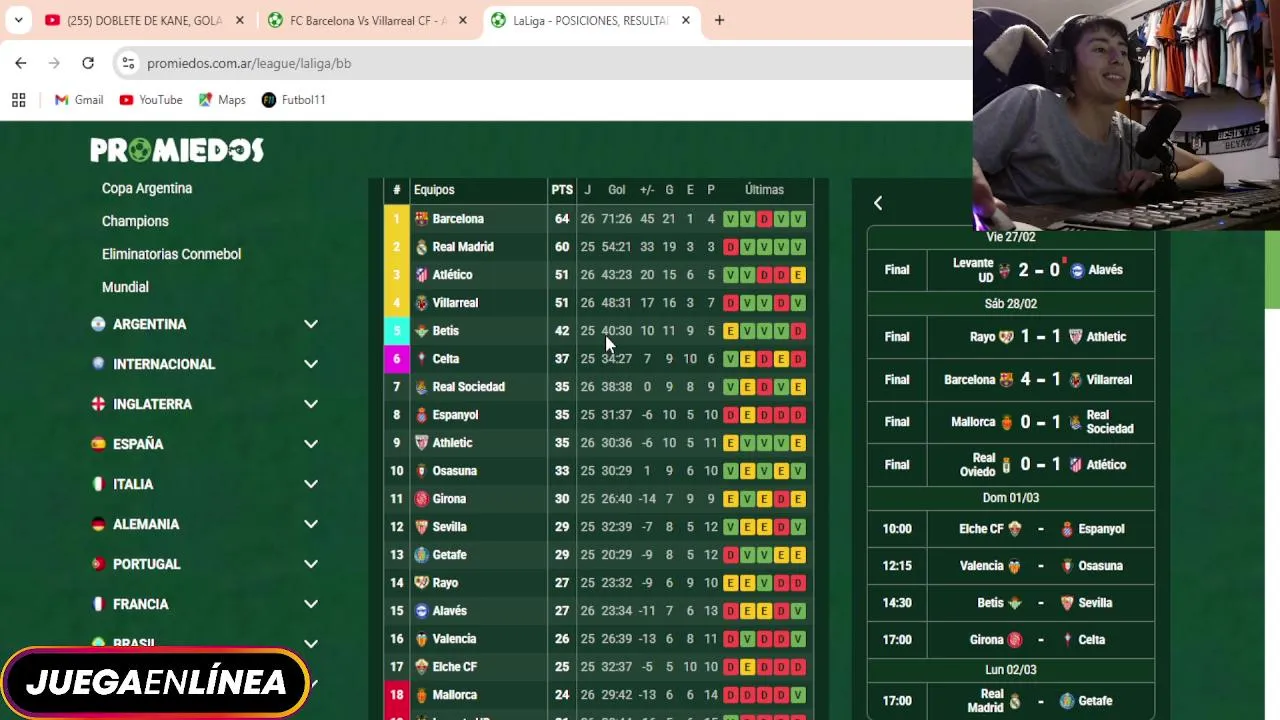Open Mallorca row in standings
1280x720 pixels.
coord(598,695)
